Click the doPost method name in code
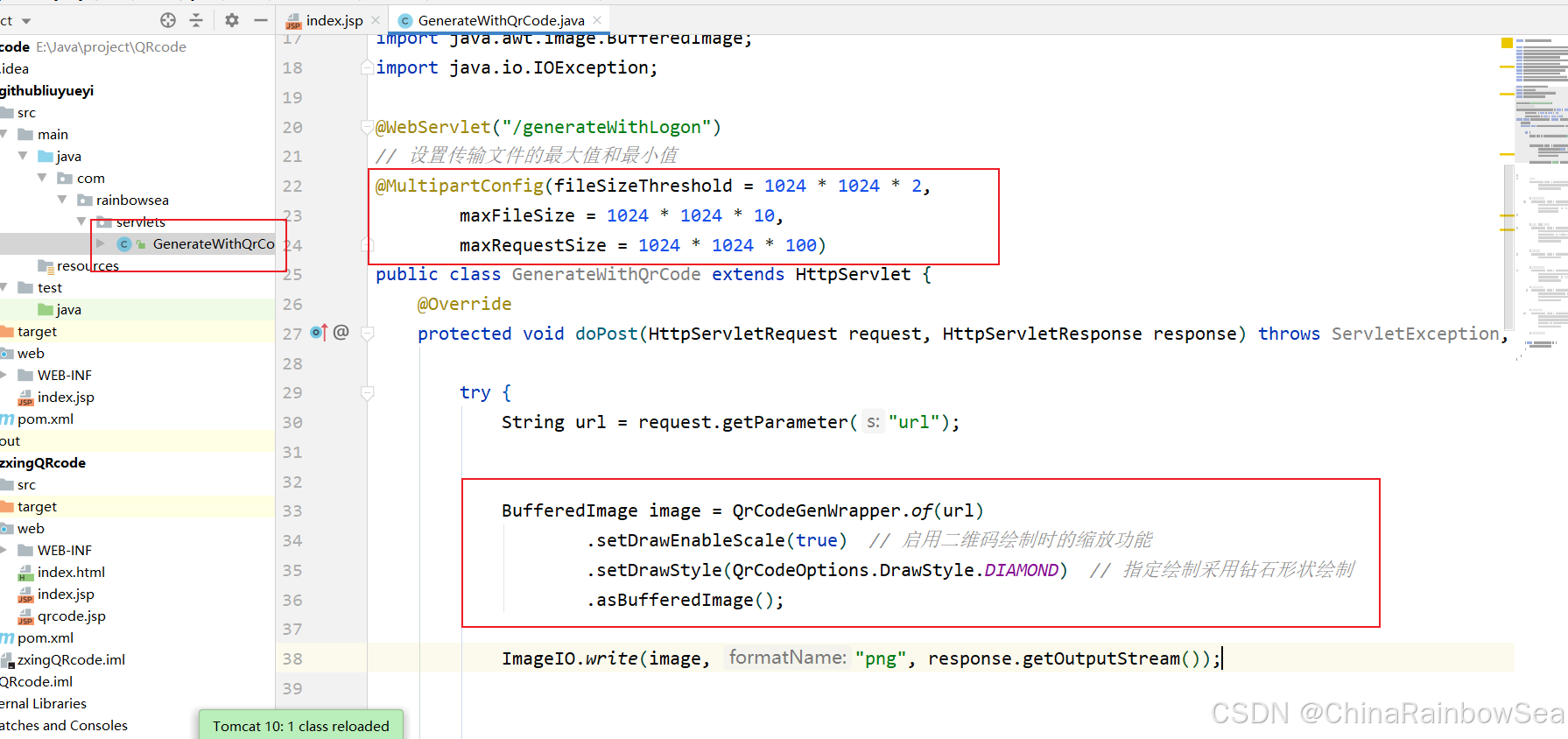The image size is (1568, 739). pos(607,334)
